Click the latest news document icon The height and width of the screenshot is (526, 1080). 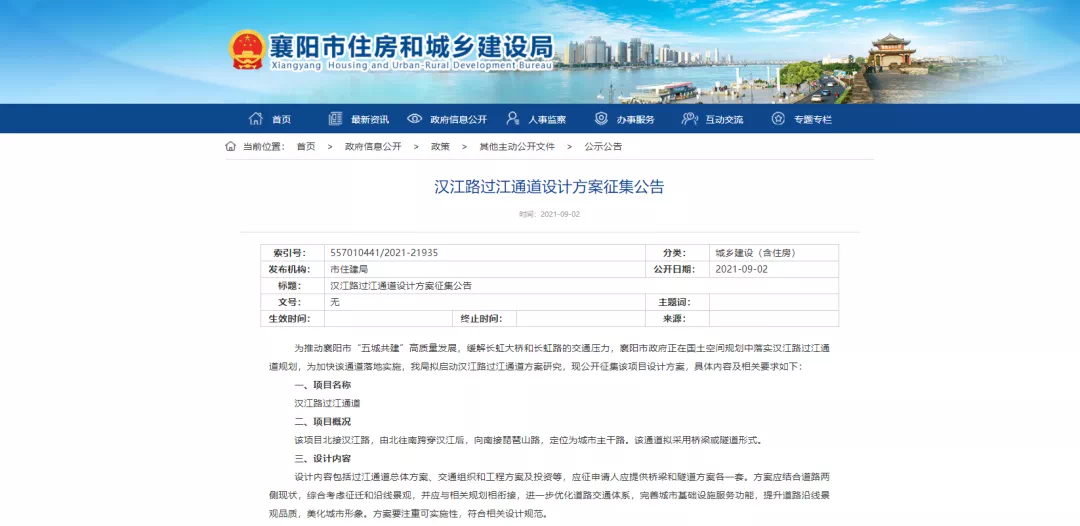click(335, 118)
